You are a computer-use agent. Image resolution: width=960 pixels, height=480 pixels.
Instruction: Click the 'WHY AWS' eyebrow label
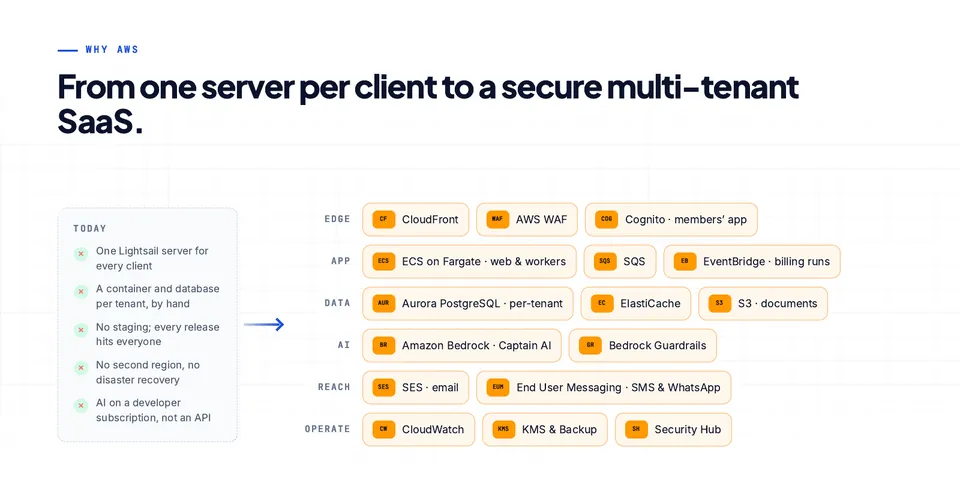click(112, 50)
